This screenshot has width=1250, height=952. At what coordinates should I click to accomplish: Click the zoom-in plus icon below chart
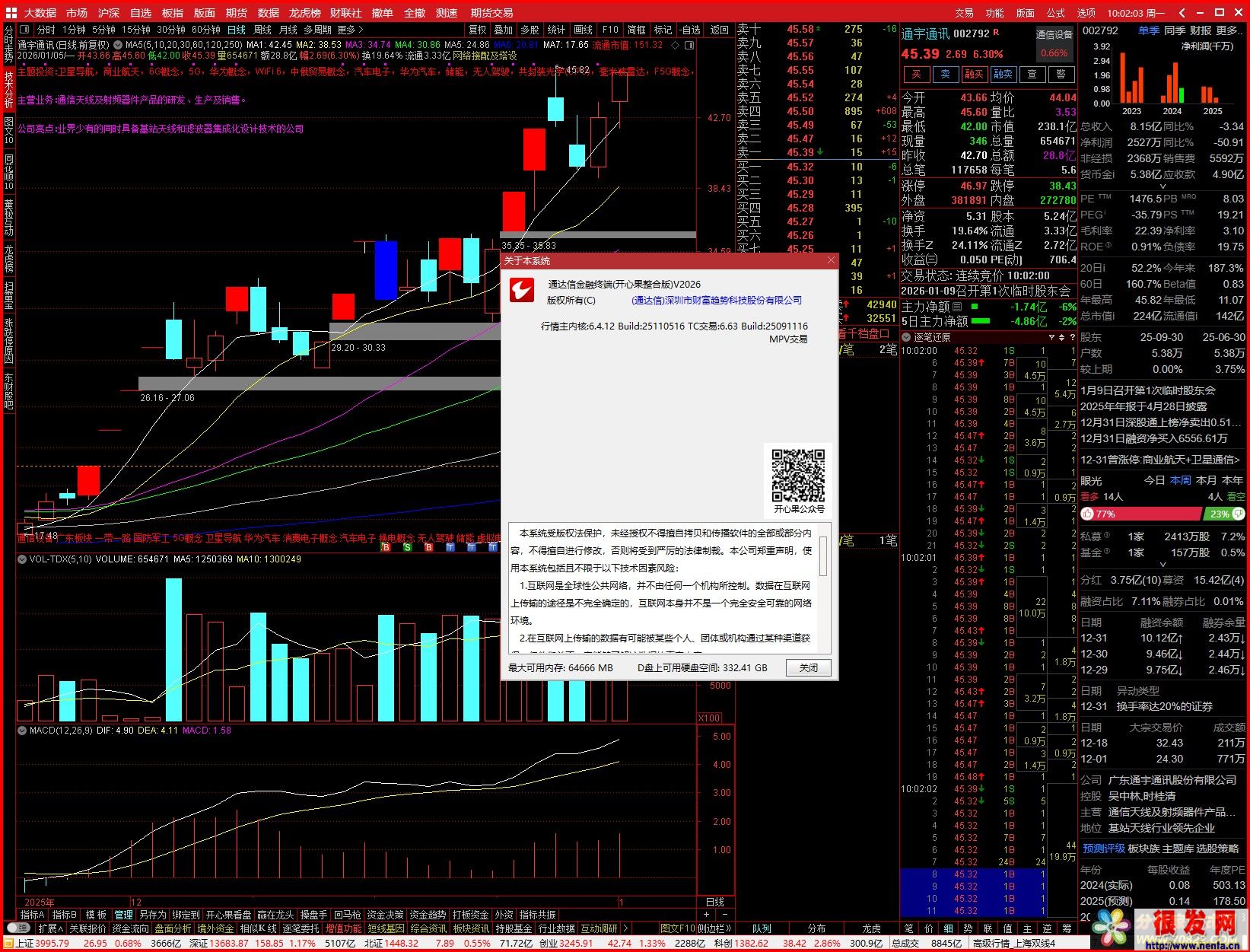707,914
